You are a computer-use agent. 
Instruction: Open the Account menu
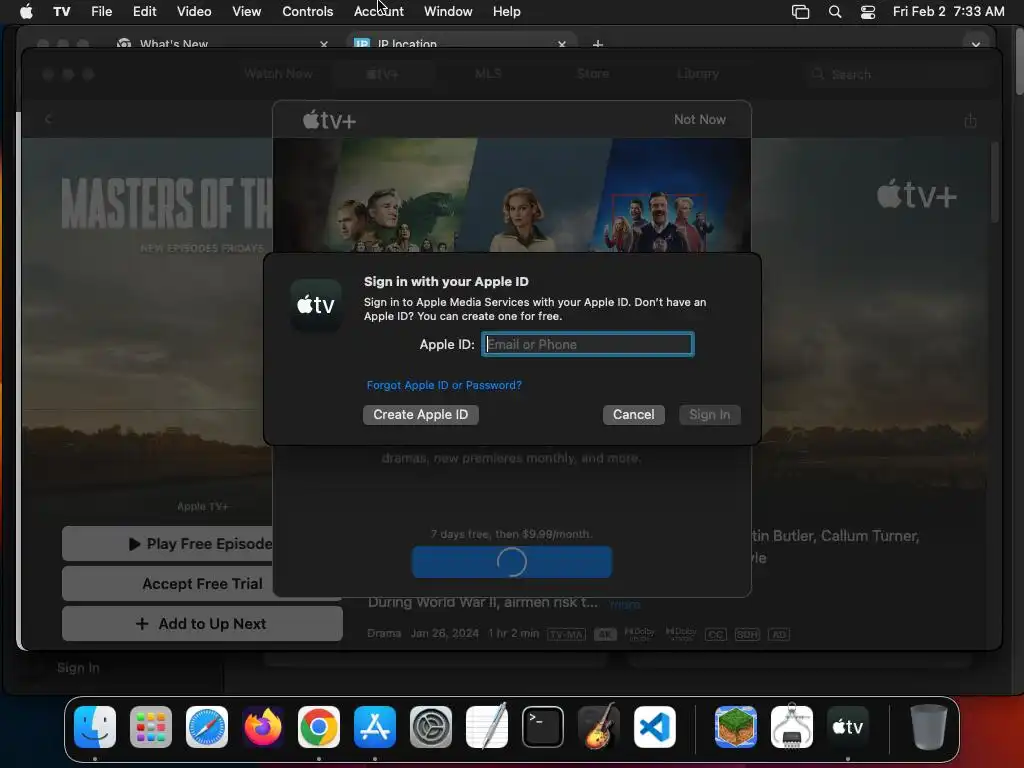coord(379,11)
